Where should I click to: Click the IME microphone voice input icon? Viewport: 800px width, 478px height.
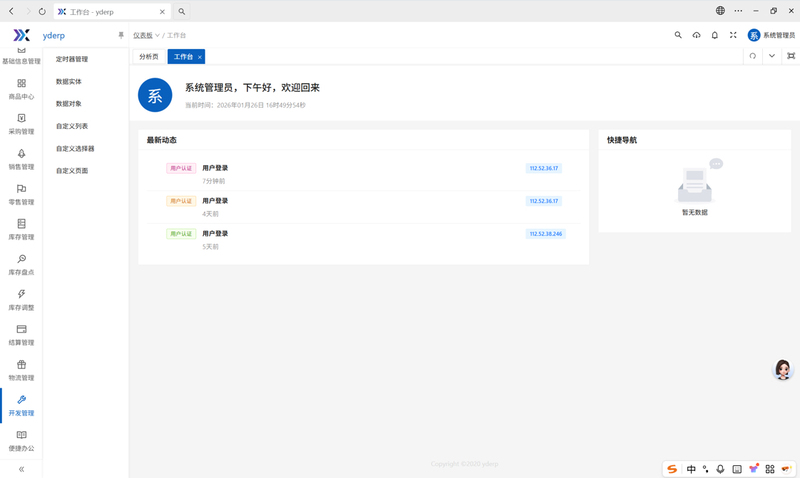click(x=720, y=469)
